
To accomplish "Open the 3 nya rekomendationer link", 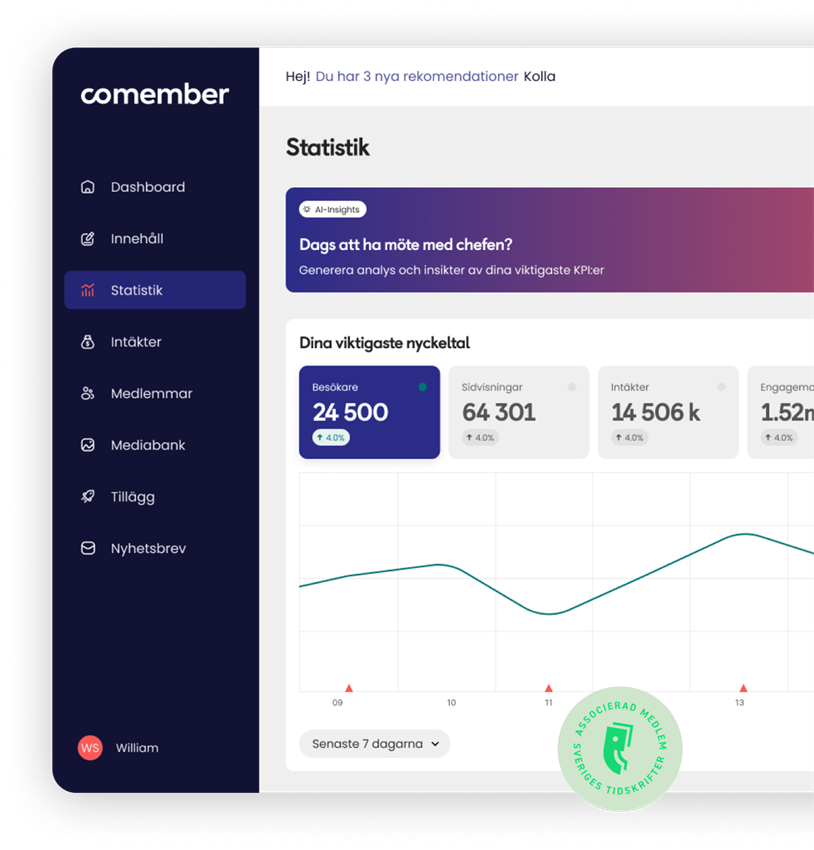I will [416, 77].
